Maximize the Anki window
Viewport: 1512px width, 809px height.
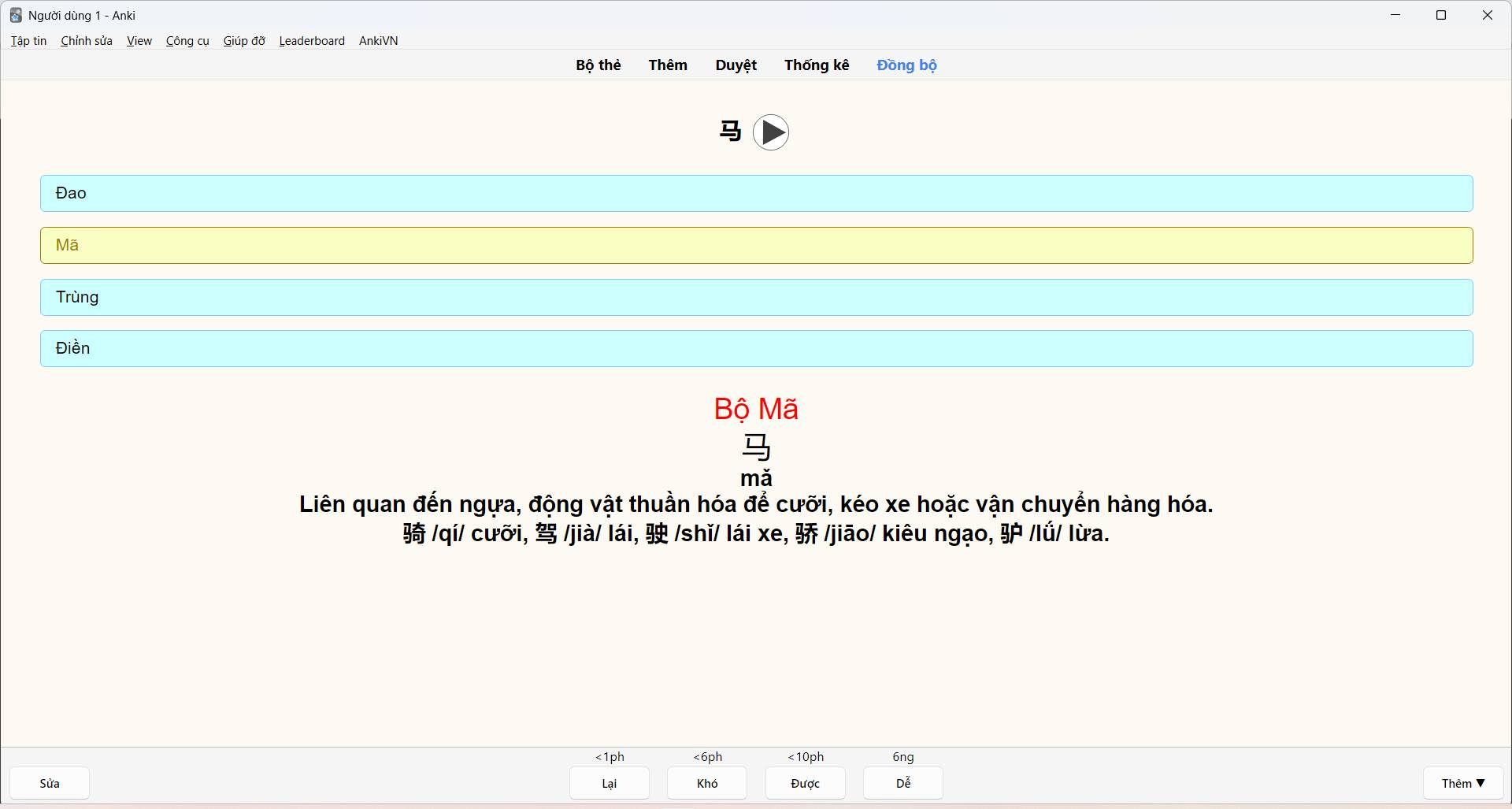click(1441, 15)
